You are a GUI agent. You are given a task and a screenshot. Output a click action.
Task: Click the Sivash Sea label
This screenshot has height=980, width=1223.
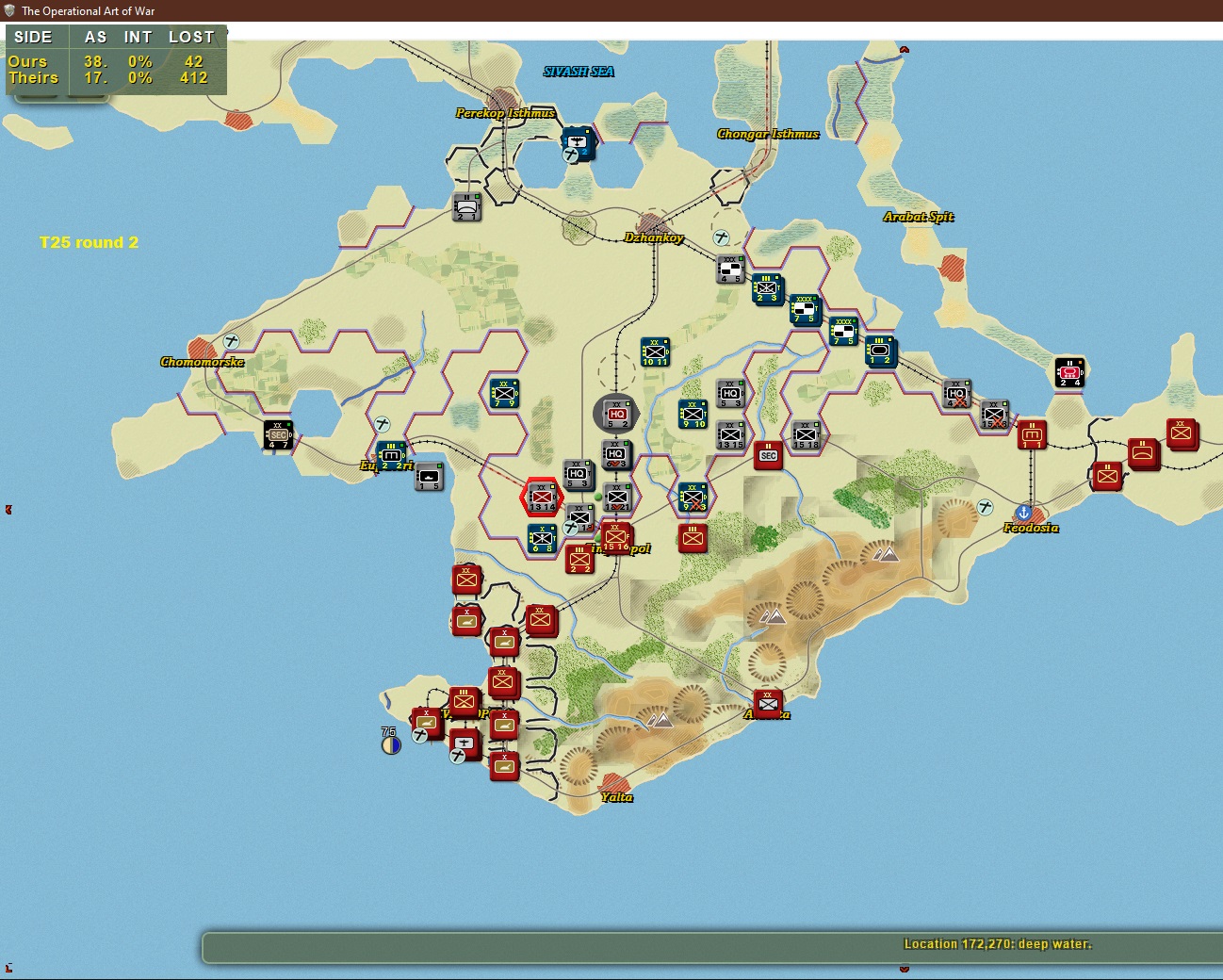point(579,72)
